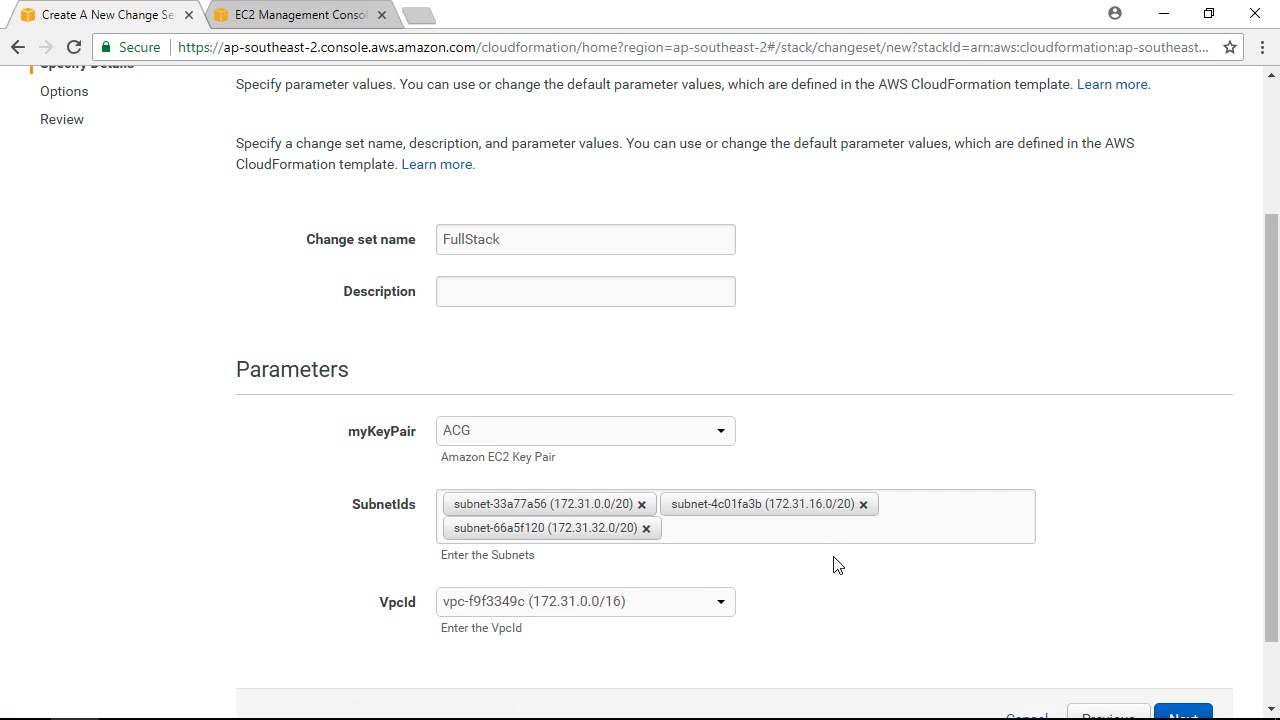This screenshot has width=1280, height=720.
Task: Go to the Options step in the sidebar
Action: click(x=64, y=91)
